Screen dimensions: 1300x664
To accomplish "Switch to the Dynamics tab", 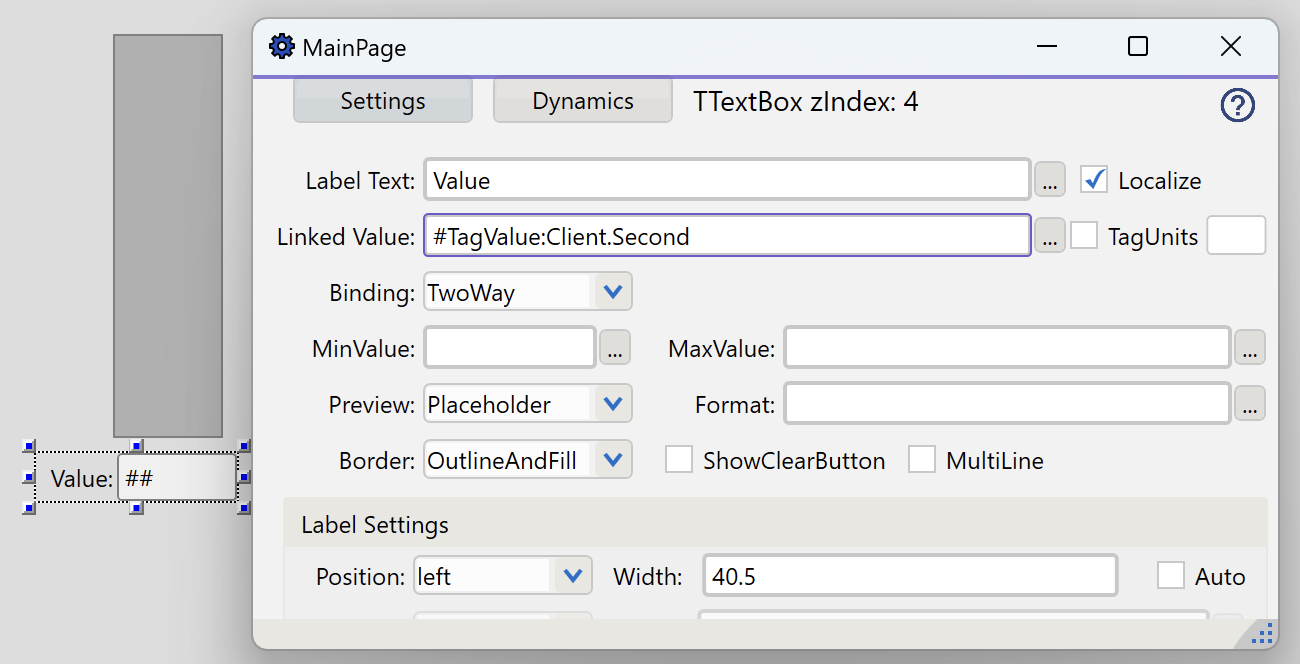I will tap(582, 101).
